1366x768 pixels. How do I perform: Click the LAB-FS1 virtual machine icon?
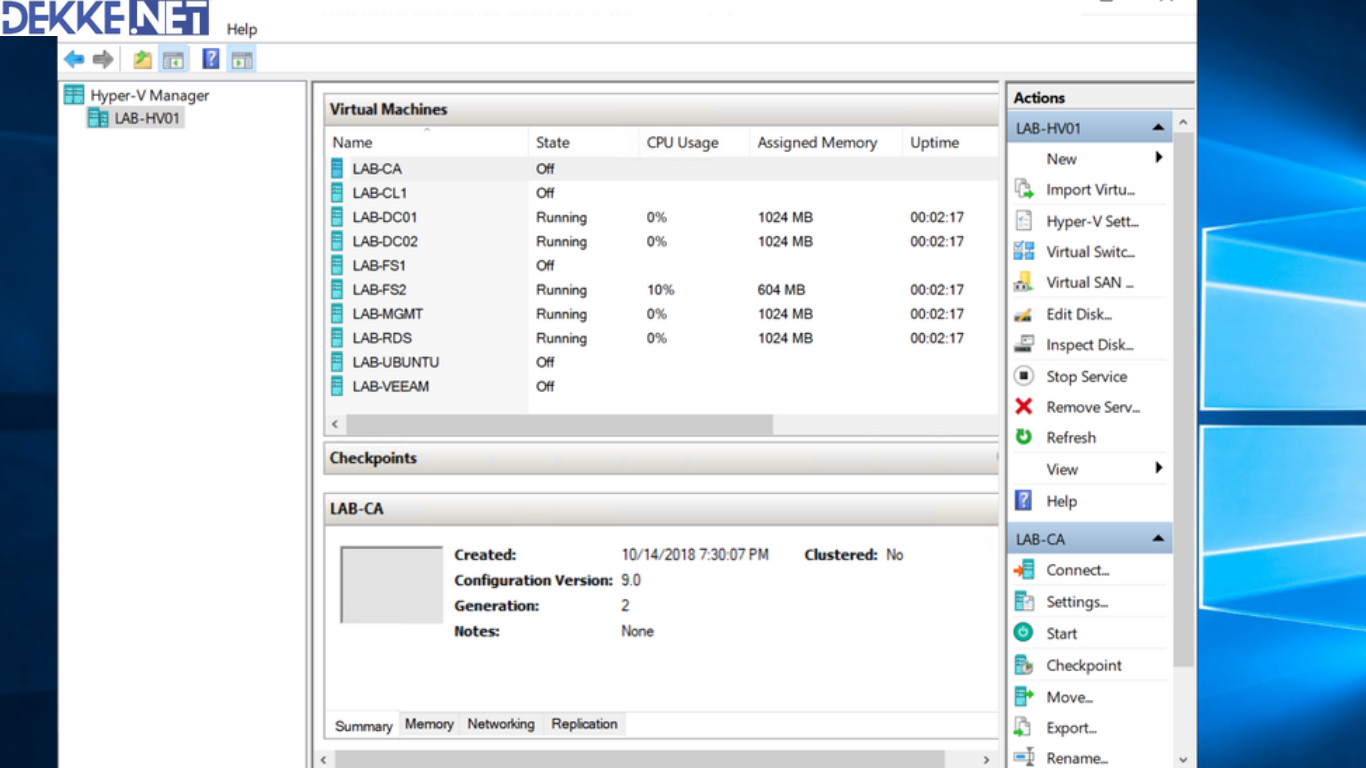click(x=337, y=265)
